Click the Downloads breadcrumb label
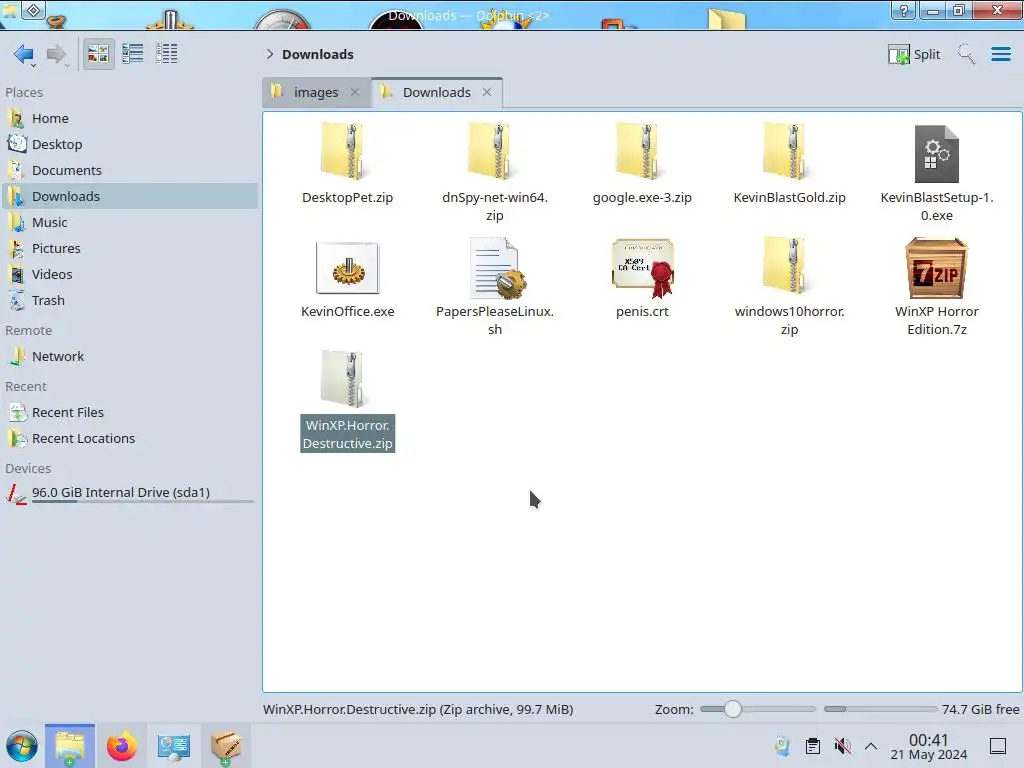 (x=317, y=54)
